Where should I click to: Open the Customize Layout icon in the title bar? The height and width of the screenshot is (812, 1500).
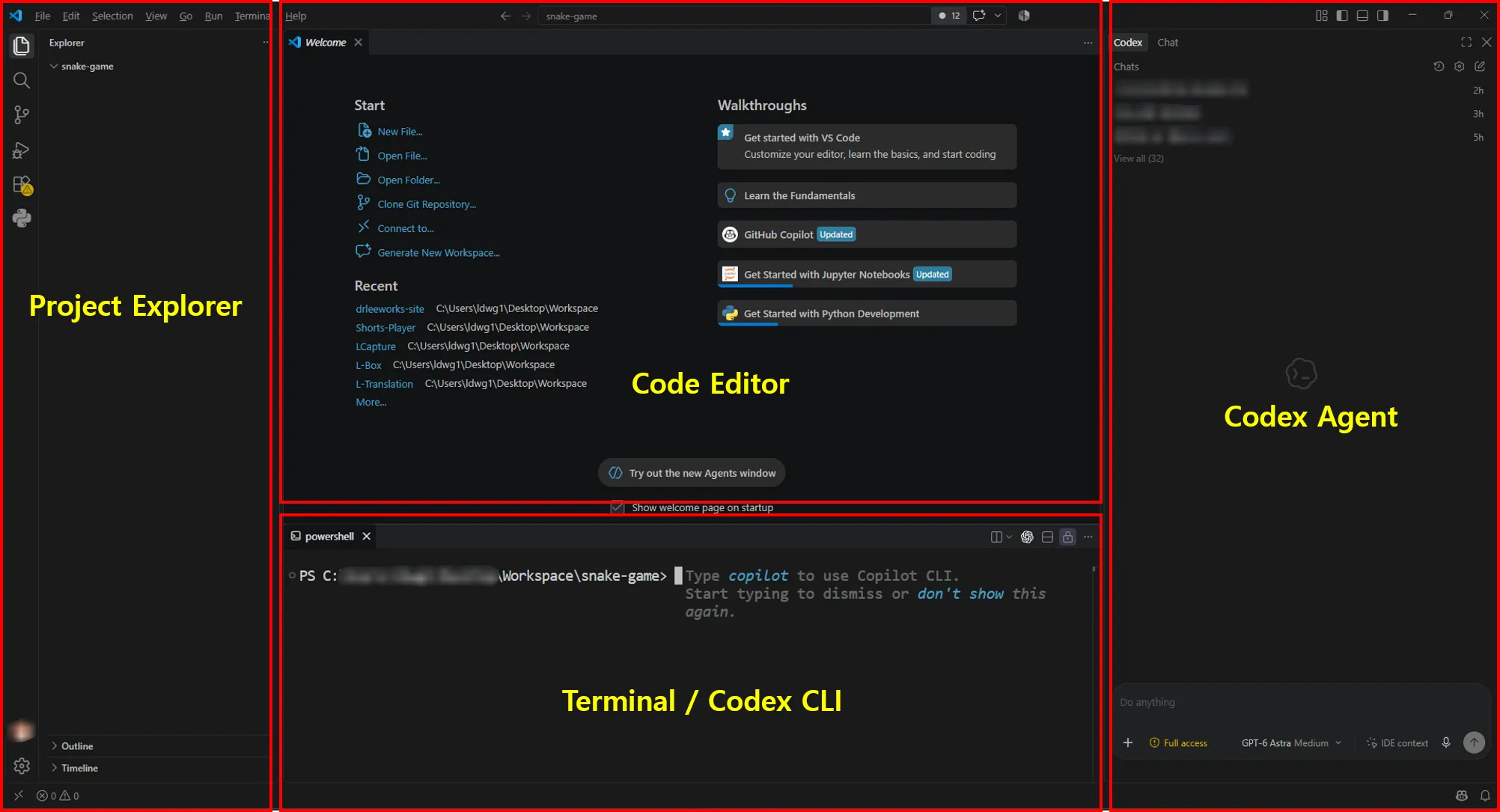click(1322, 16)
